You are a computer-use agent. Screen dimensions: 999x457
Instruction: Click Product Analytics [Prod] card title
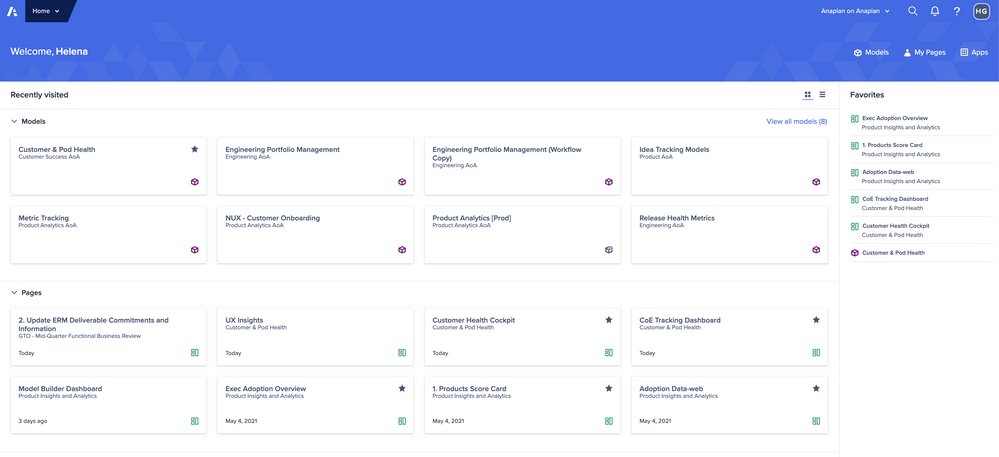click(x=472, y=218)
